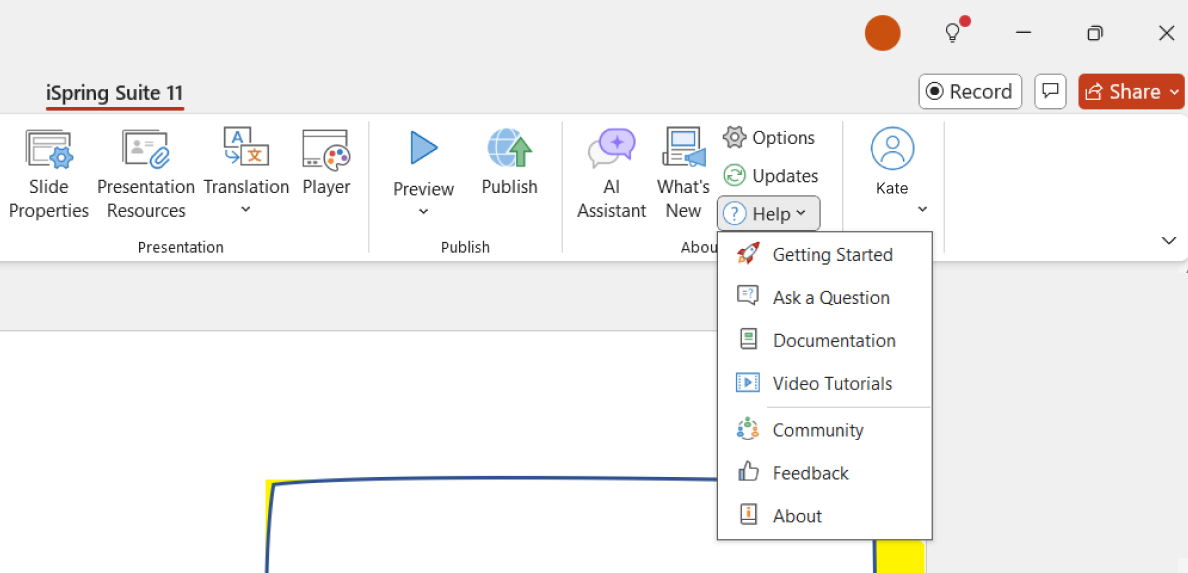Click the Translation icon
Screen dimensions: 1188x573
pyautogui.click(x=246, y=147)
